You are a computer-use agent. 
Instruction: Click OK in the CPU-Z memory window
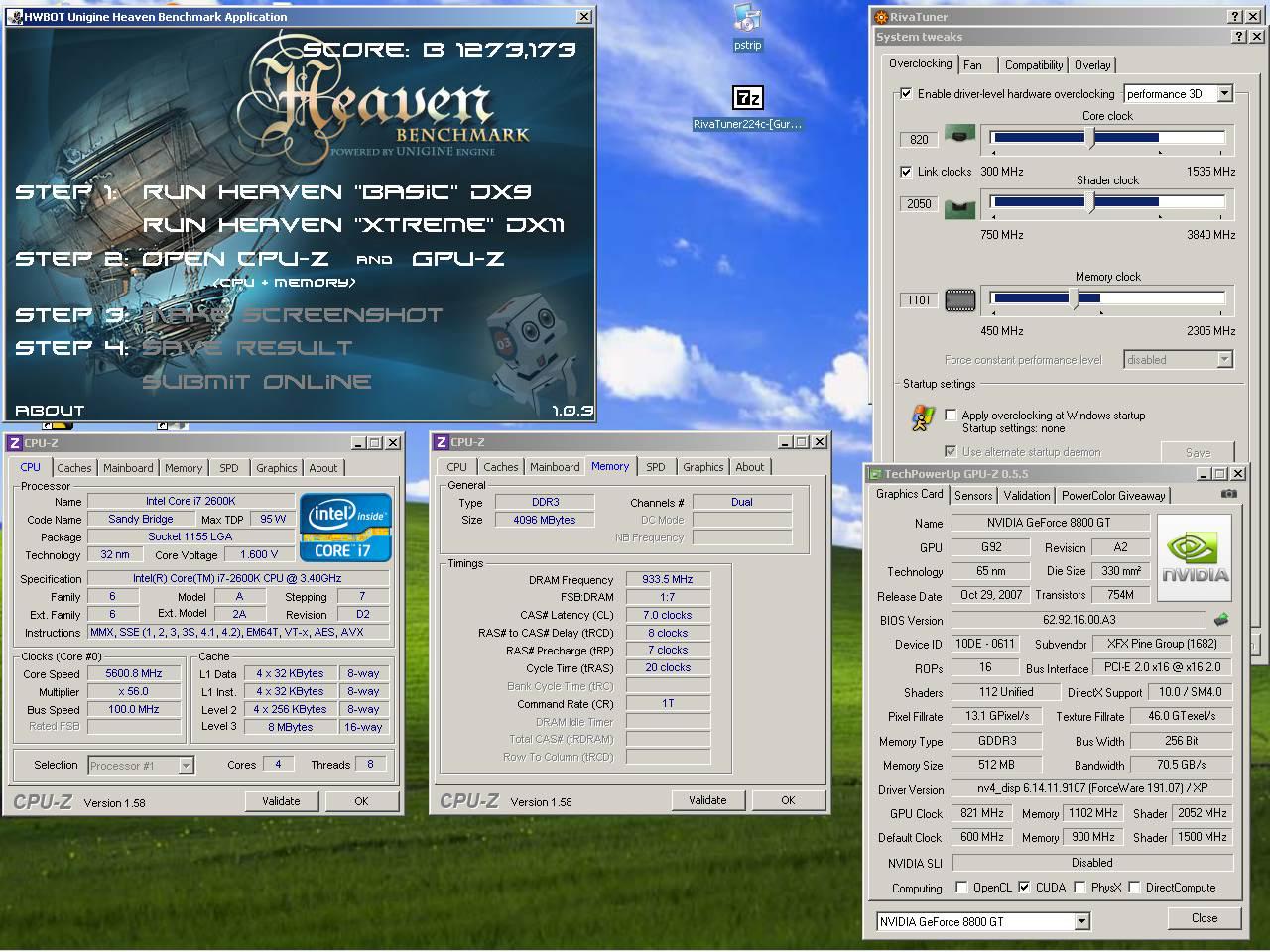[788, 800]
